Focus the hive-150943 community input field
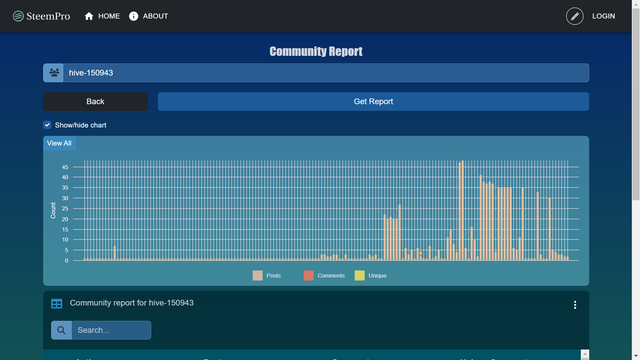This screenshot has height=360, width=640. pyautogui.click(x=326, y=73)
